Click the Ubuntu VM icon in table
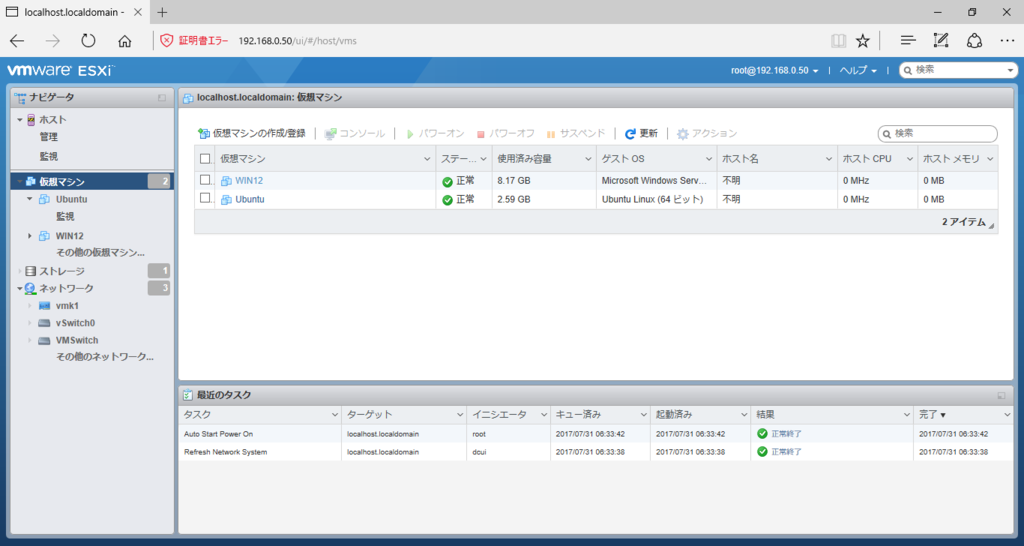 226,200
